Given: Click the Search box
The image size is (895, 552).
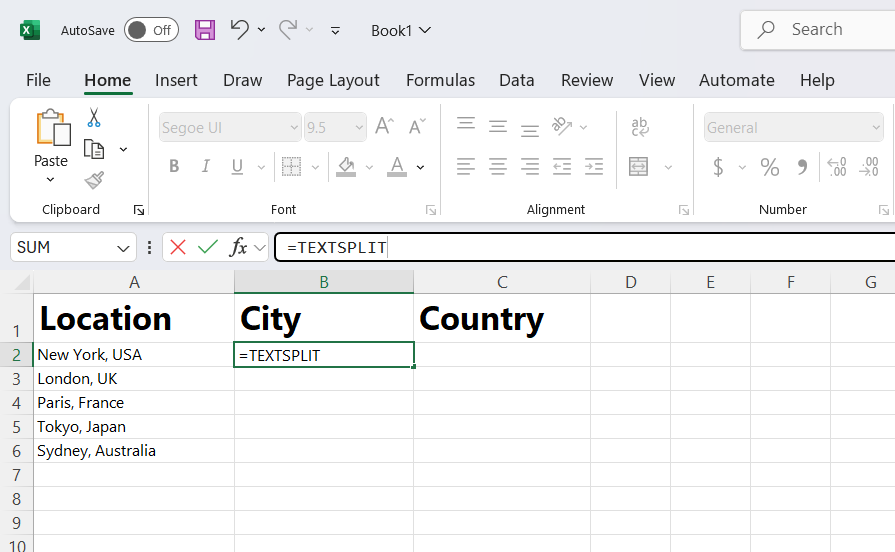Looking at the screenshot, I should click(817, 30).
